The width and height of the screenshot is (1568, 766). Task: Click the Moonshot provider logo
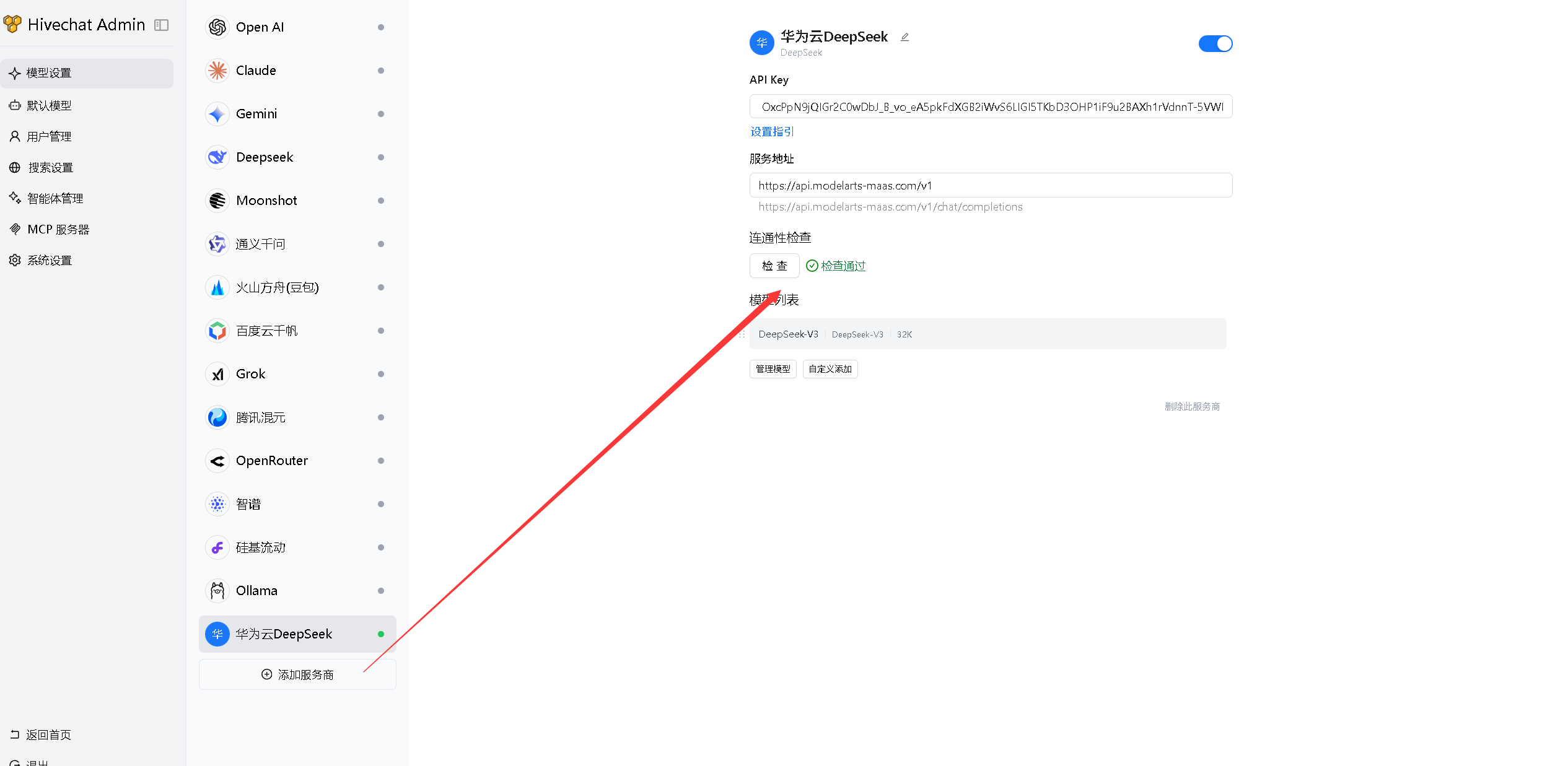click(x=217, y=201)
